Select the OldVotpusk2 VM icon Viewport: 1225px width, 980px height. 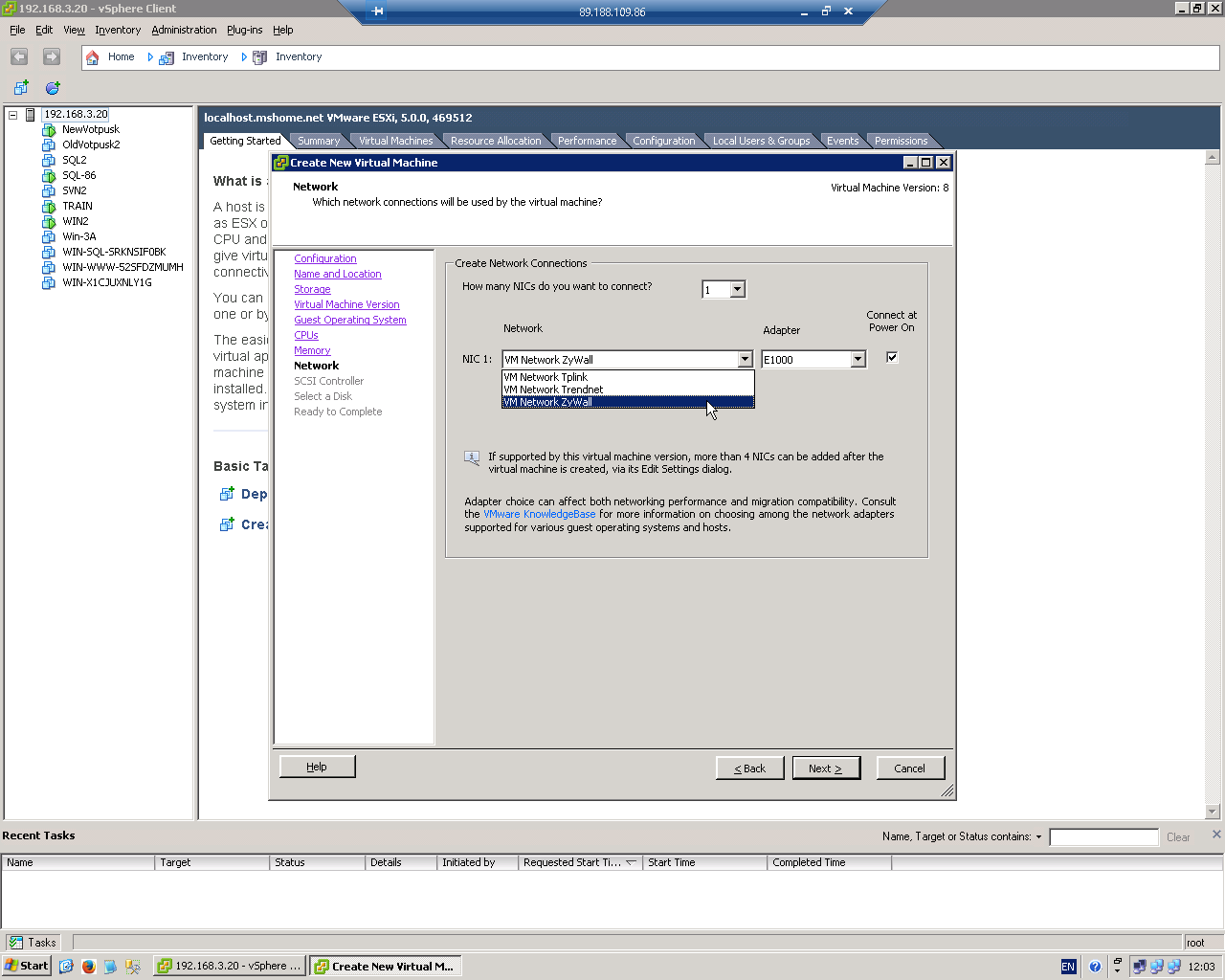click(x=49, y=145)
